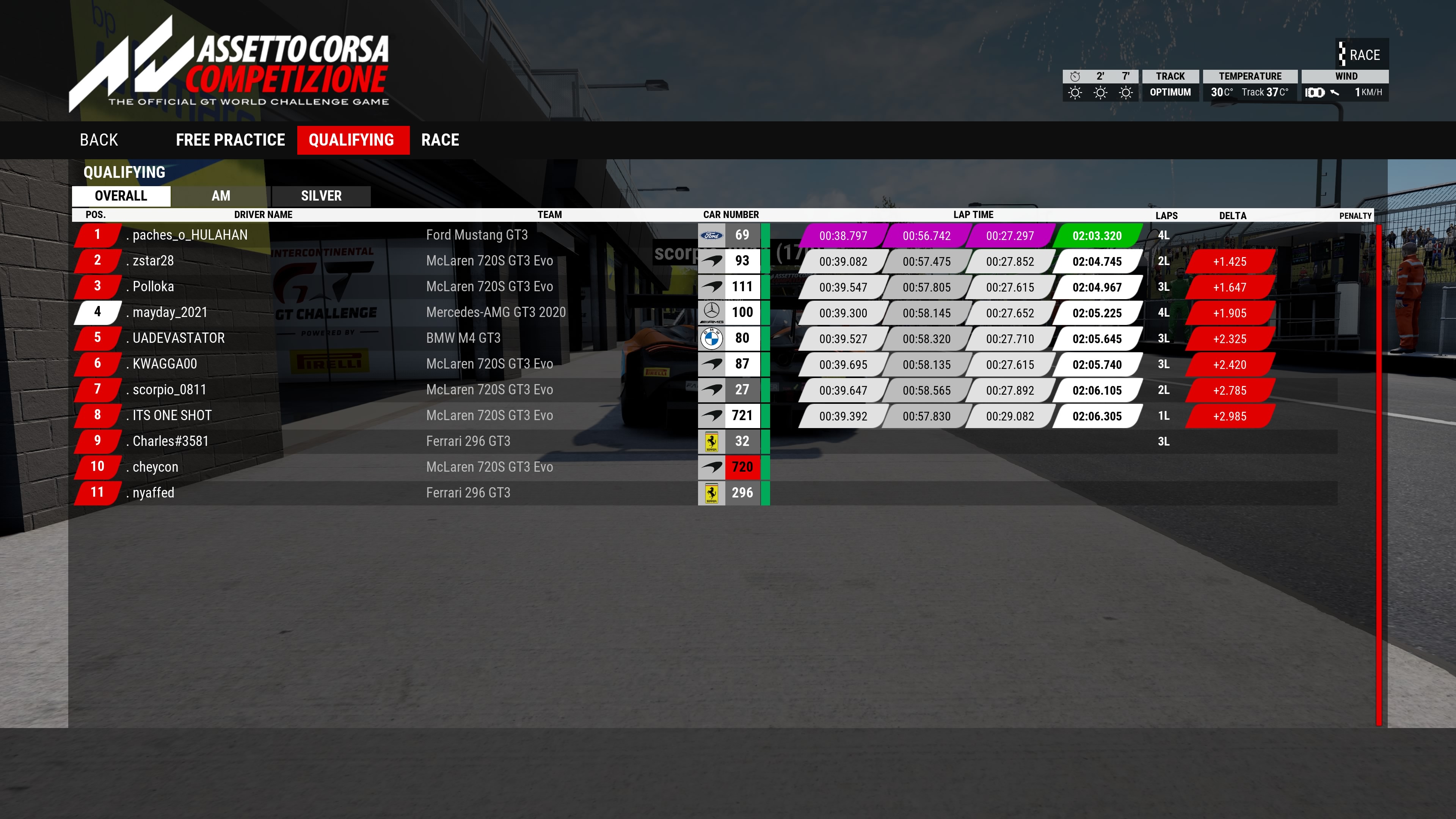This screenshot has height=819, width=1456.
Task: Click the McLaren logo beside car 27
Action: [712, 390]
